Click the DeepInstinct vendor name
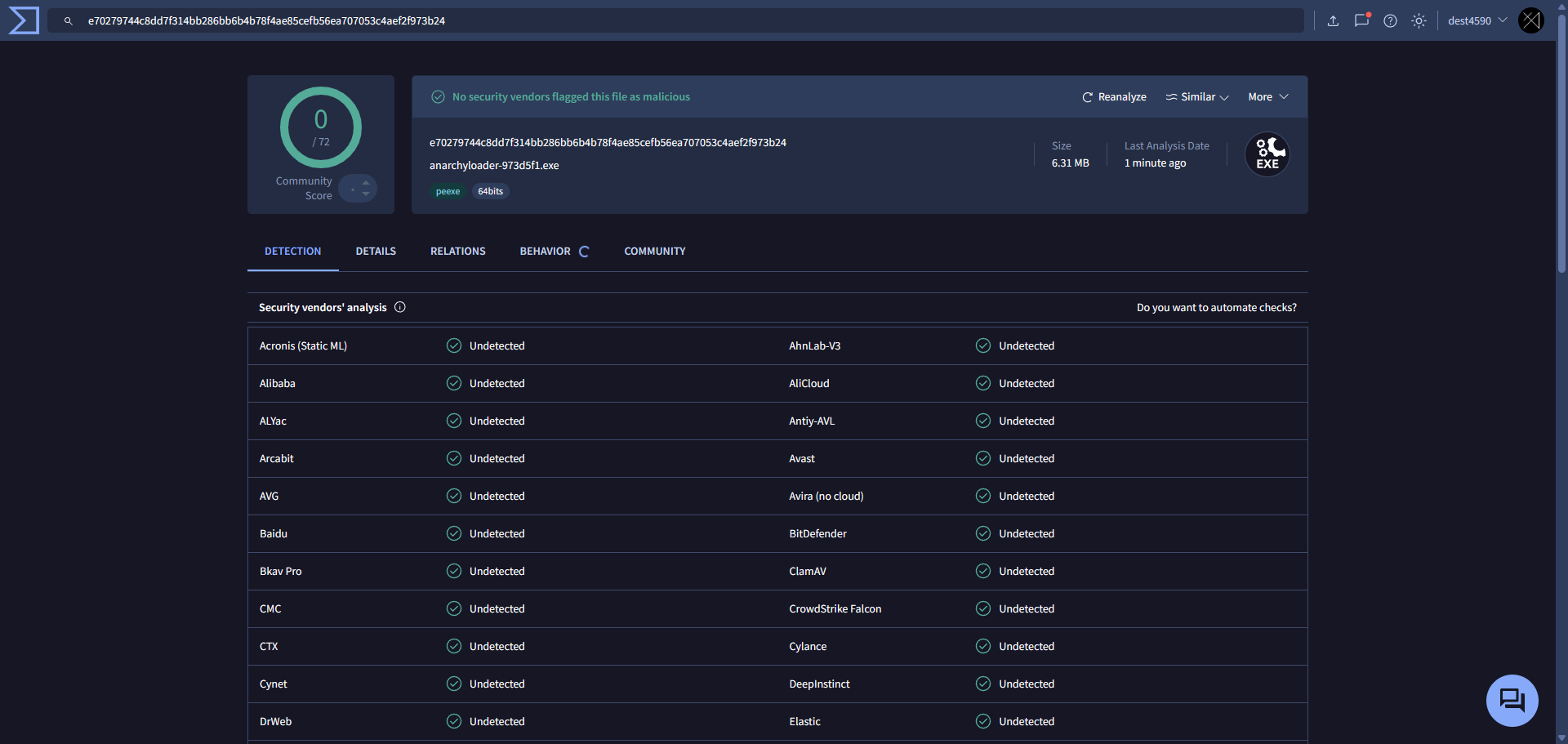The width and height of the screenshot is (1568, 744). 819,684
